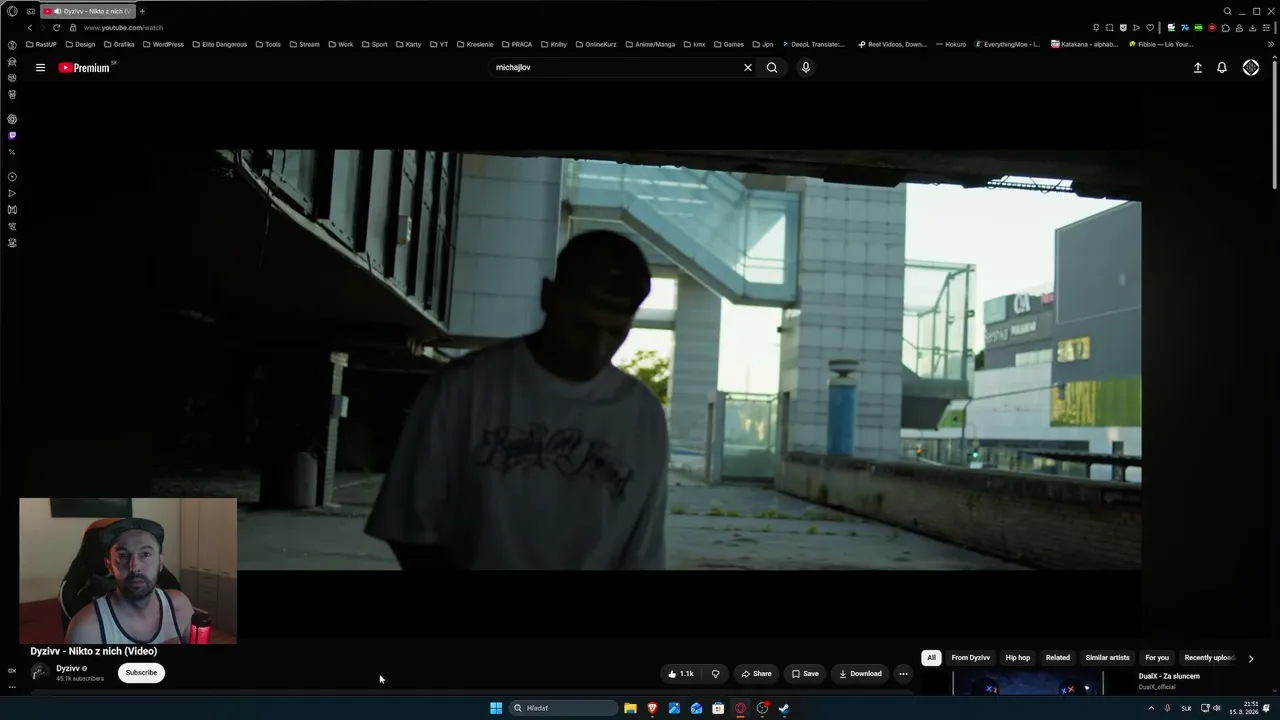Subscribe to the Dyzivv channel

[141, 673]
